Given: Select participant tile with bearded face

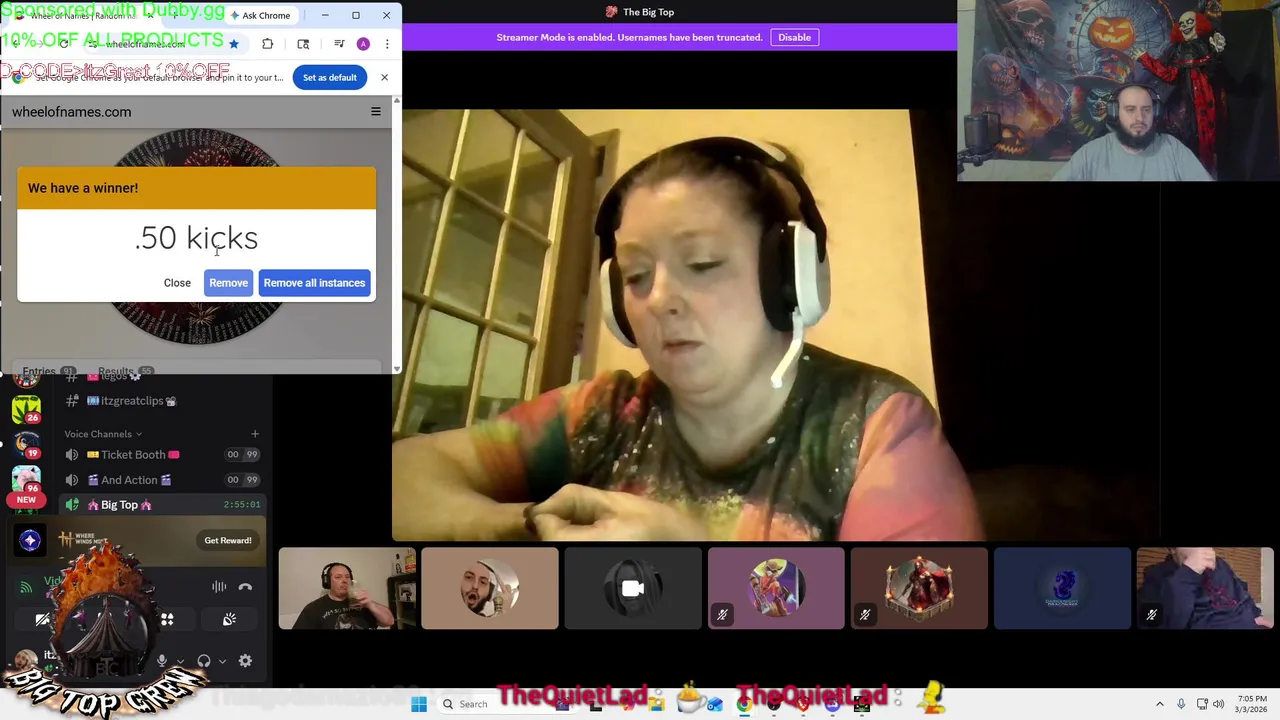Looking at the screenshot, I should click(x=490, y=588).
